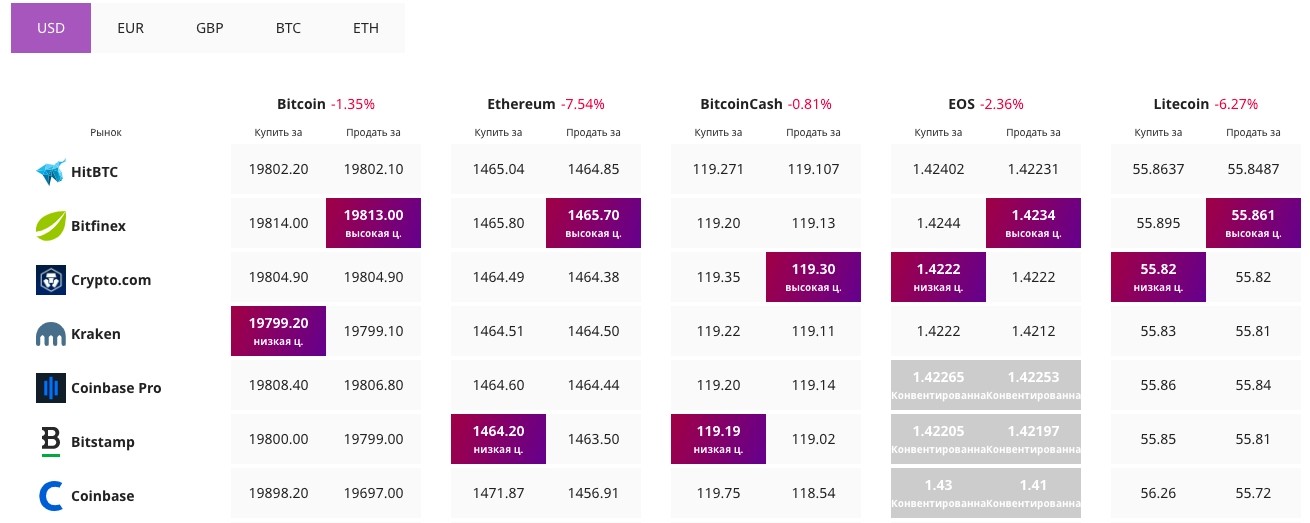Switch to the BTC currency tab
This screenshot has height=523, width=1310.
[288, 28]
